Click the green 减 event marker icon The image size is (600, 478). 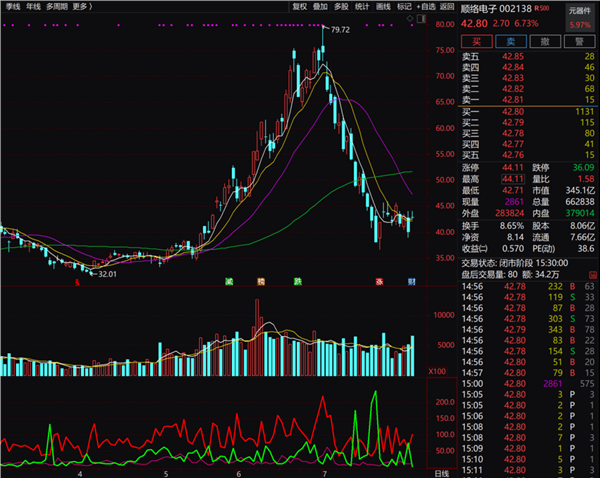click(x=229, y=282)
